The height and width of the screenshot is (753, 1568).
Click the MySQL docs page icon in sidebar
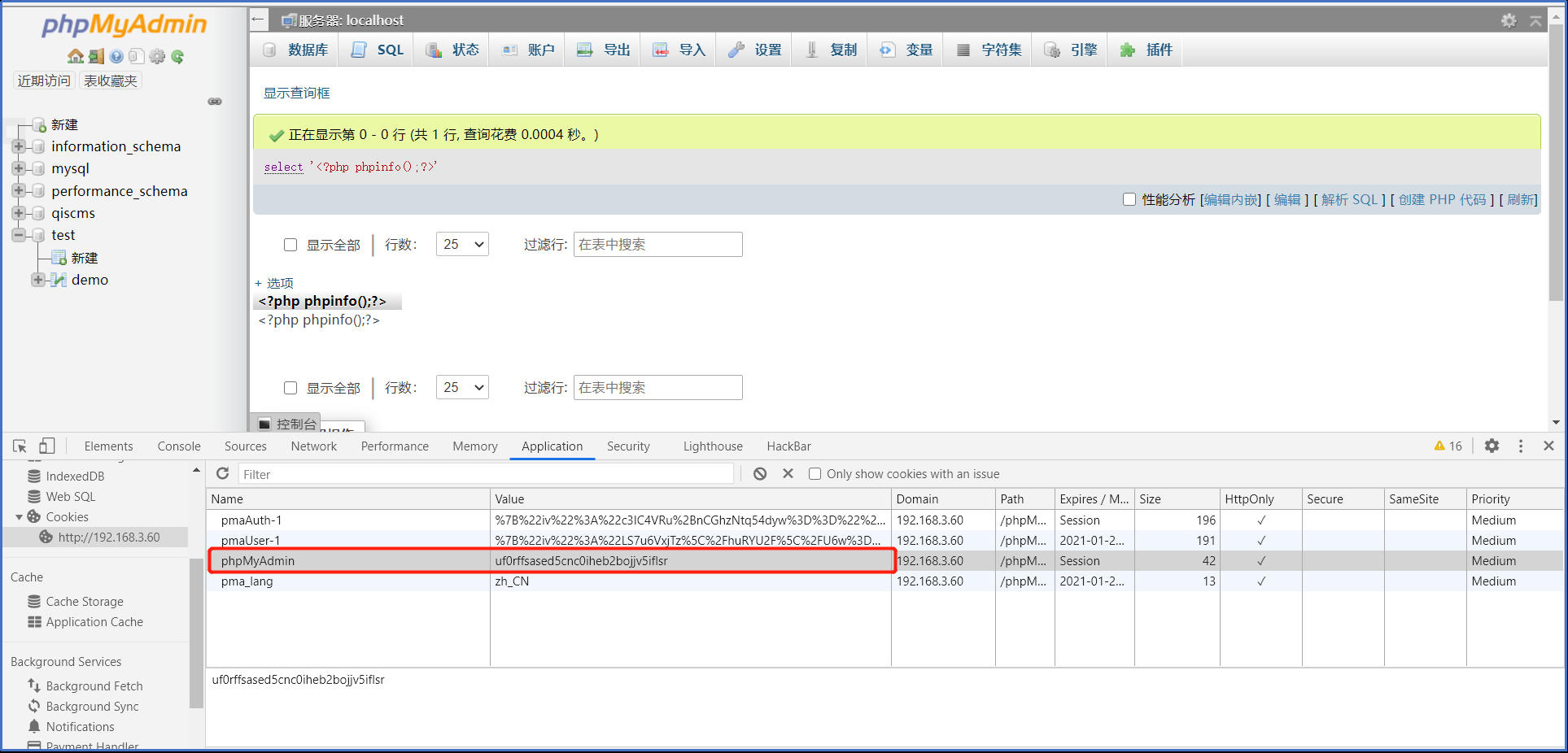click(x=136, y=56)
